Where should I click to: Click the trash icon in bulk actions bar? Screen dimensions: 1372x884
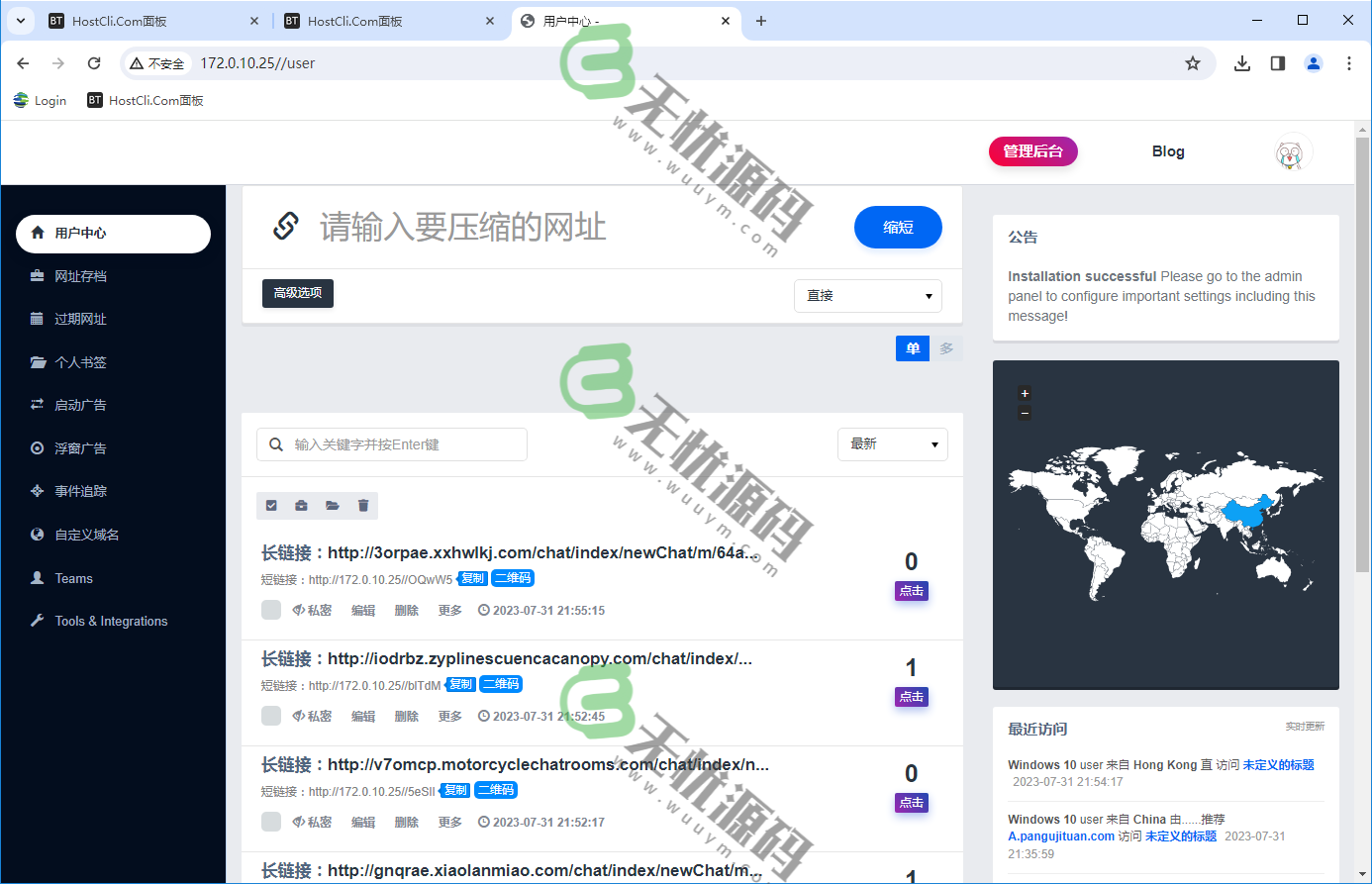pyautogui.click(x=362, y=505)
